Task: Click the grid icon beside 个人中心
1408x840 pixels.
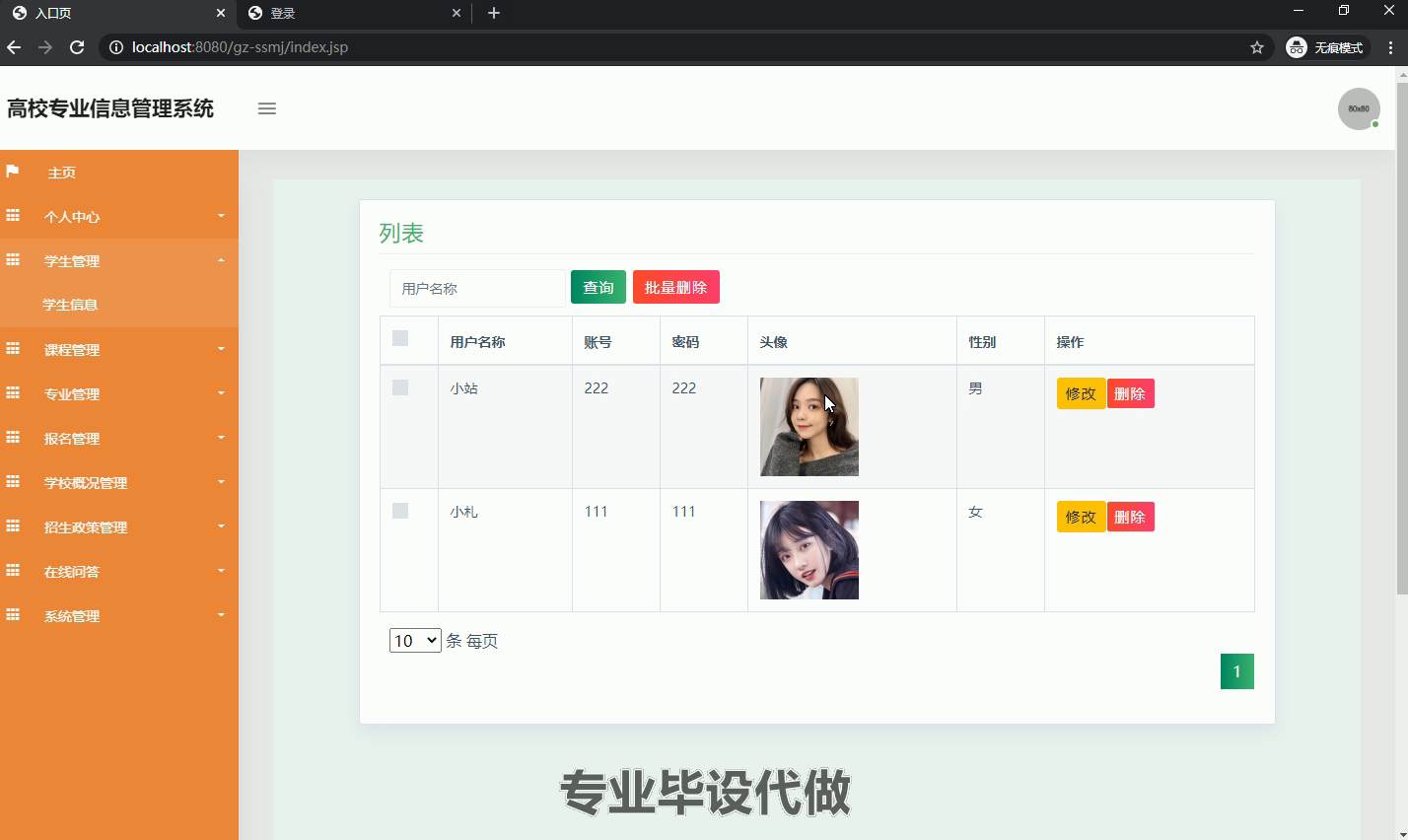Action: 13,215
